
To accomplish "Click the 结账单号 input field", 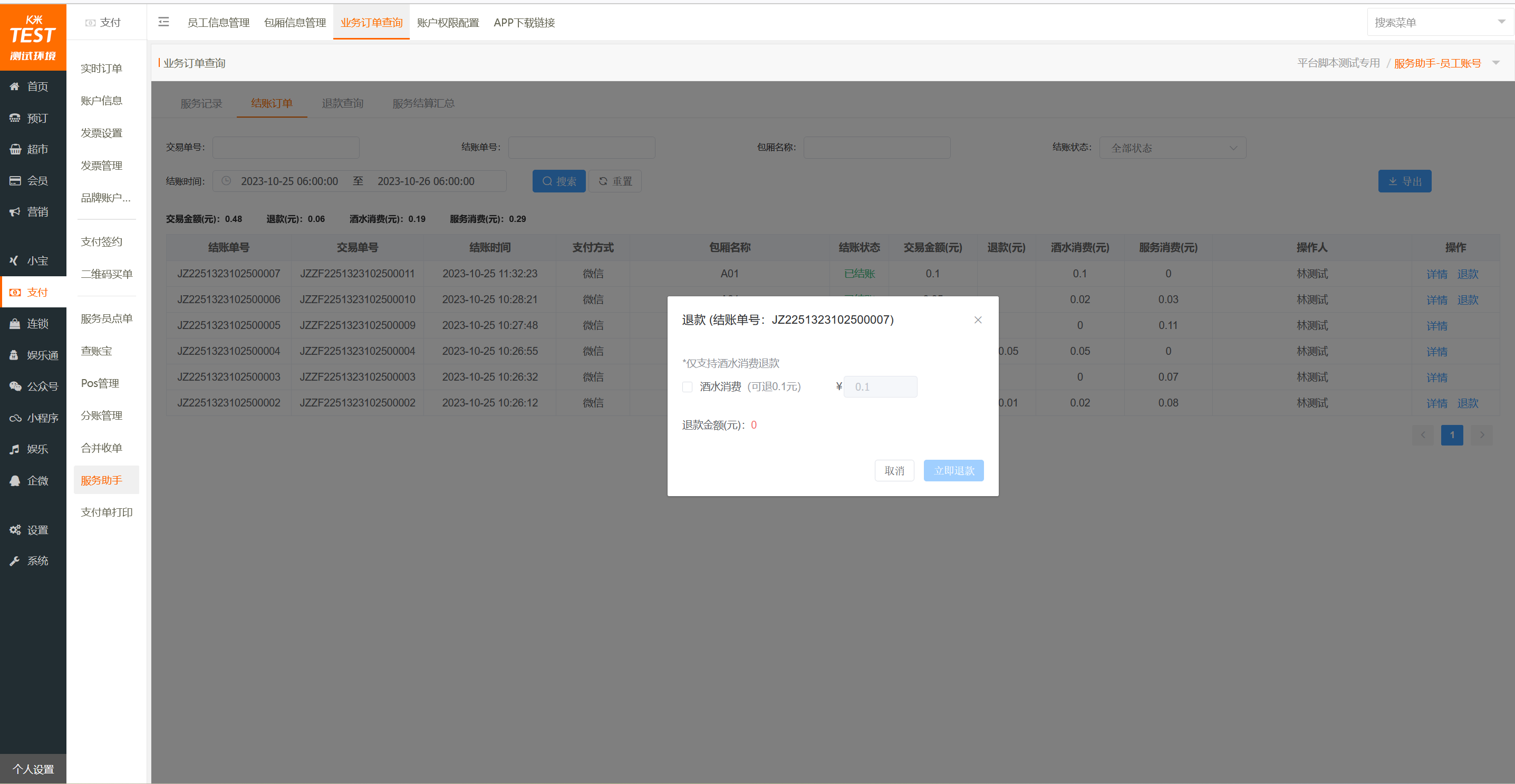I will [582, 148].
